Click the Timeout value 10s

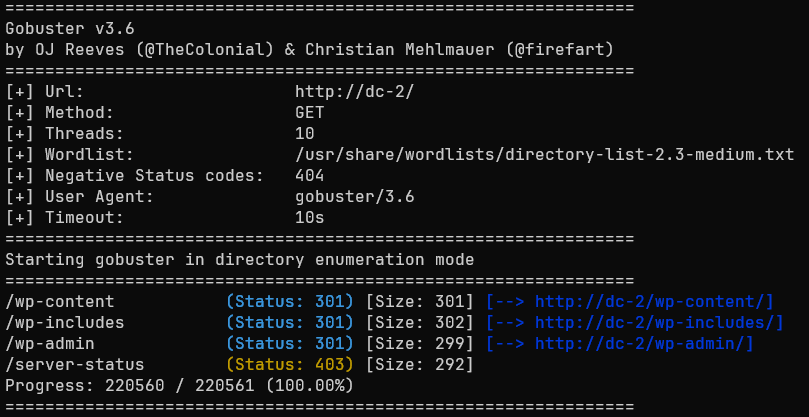click(x=310, y=218)
